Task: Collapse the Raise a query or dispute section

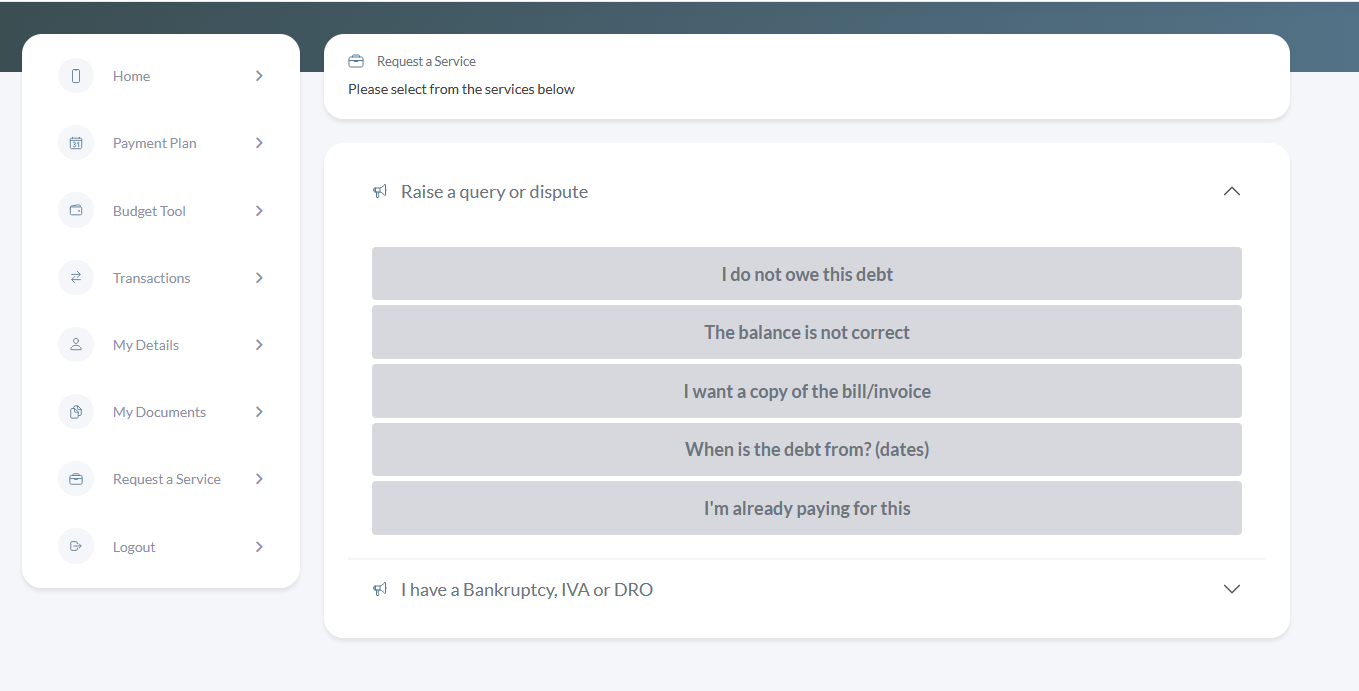Action: click(1231, 191)
